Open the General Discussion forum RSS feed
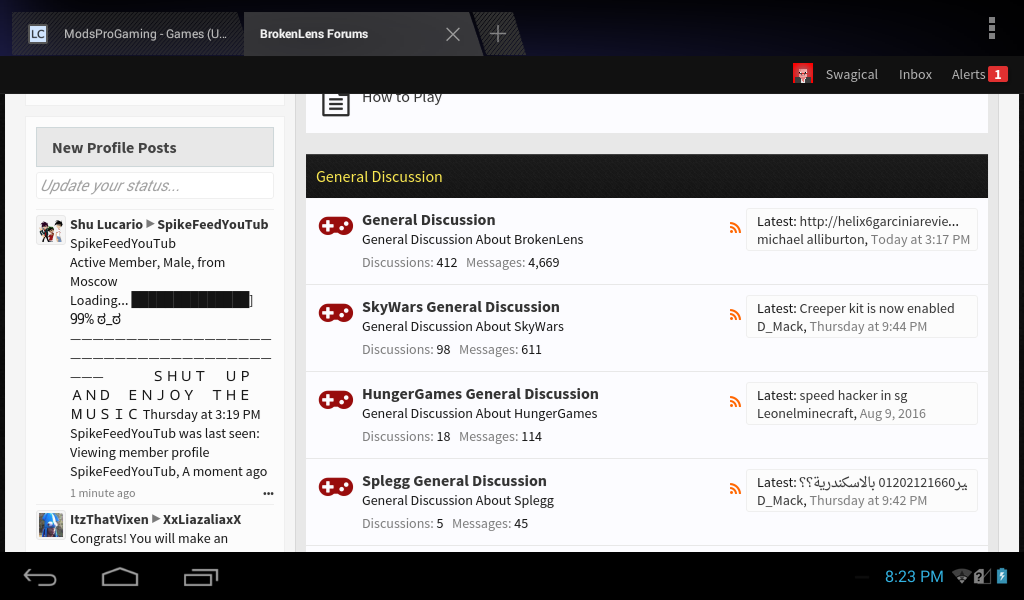The width and height of the screenshot is (1024, 600). [x=735, y=227]
